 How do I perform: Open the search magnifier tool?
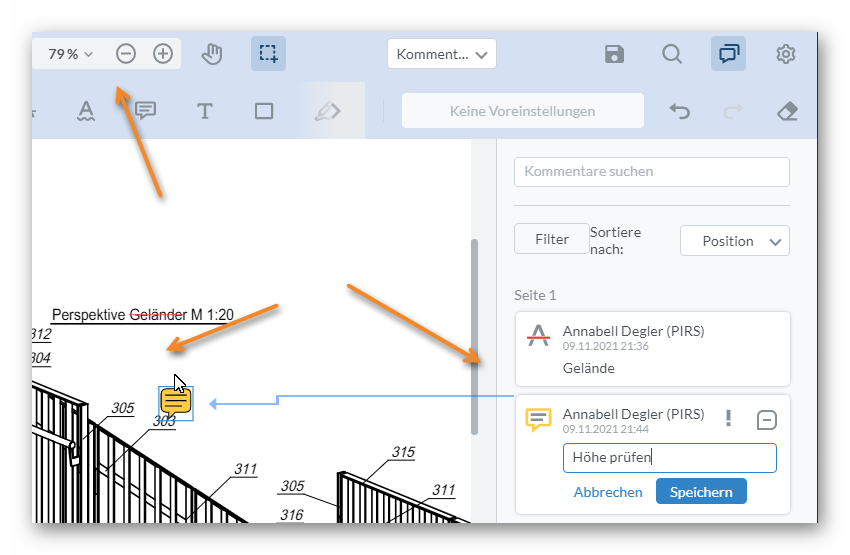(672, 54)
